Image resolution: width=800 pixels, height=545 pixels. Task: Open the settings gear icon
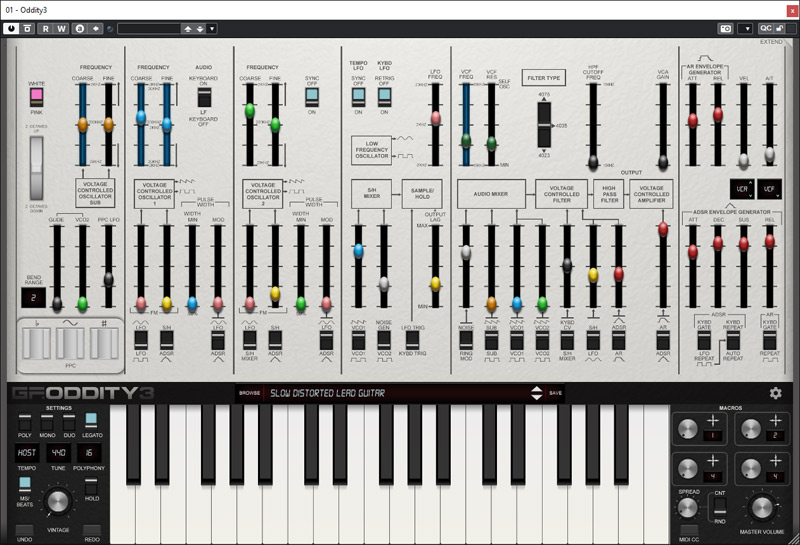pos(775,393)
